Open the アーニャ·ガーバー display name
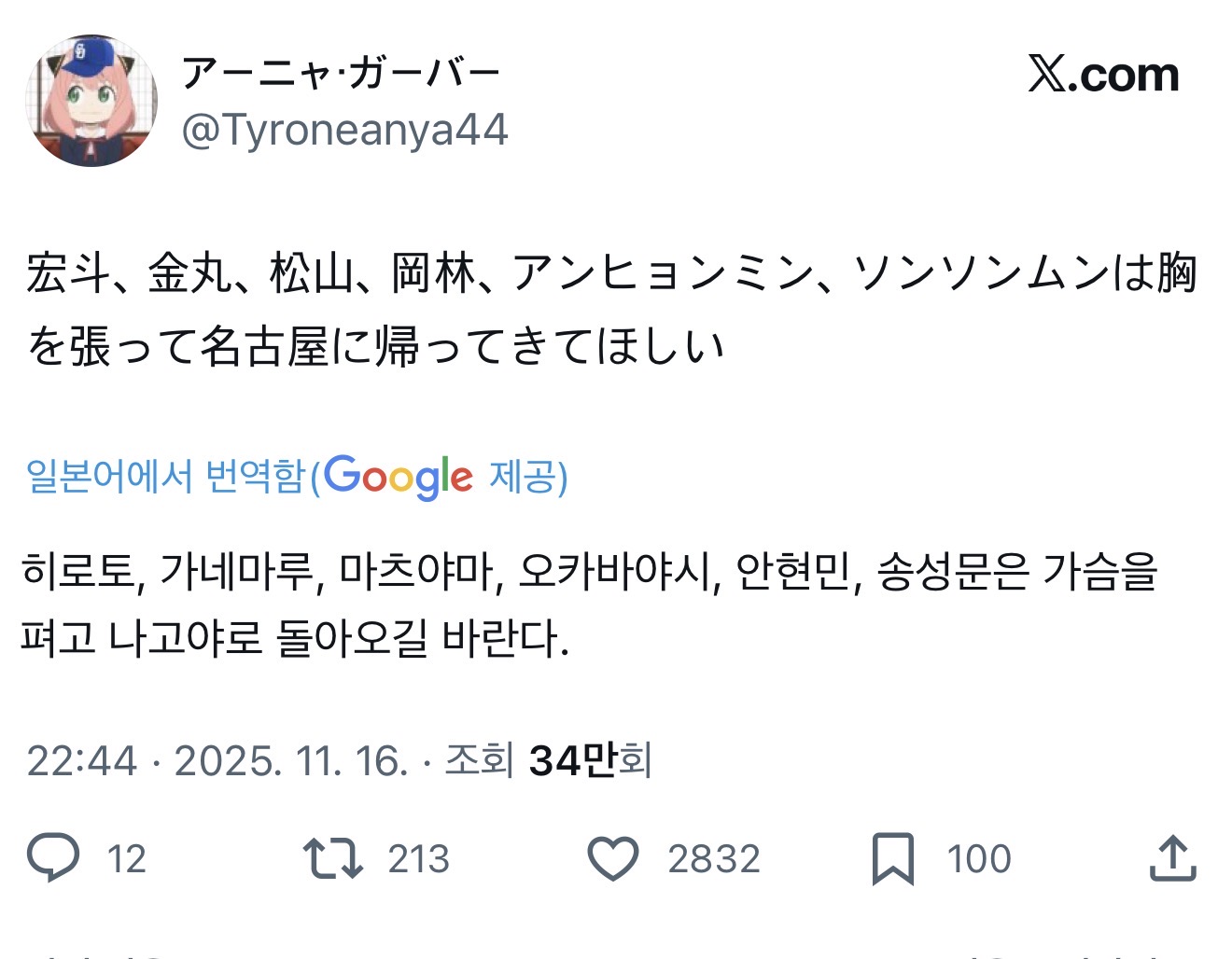Screen dimensions: 1232x959 (x=341, y=74)
